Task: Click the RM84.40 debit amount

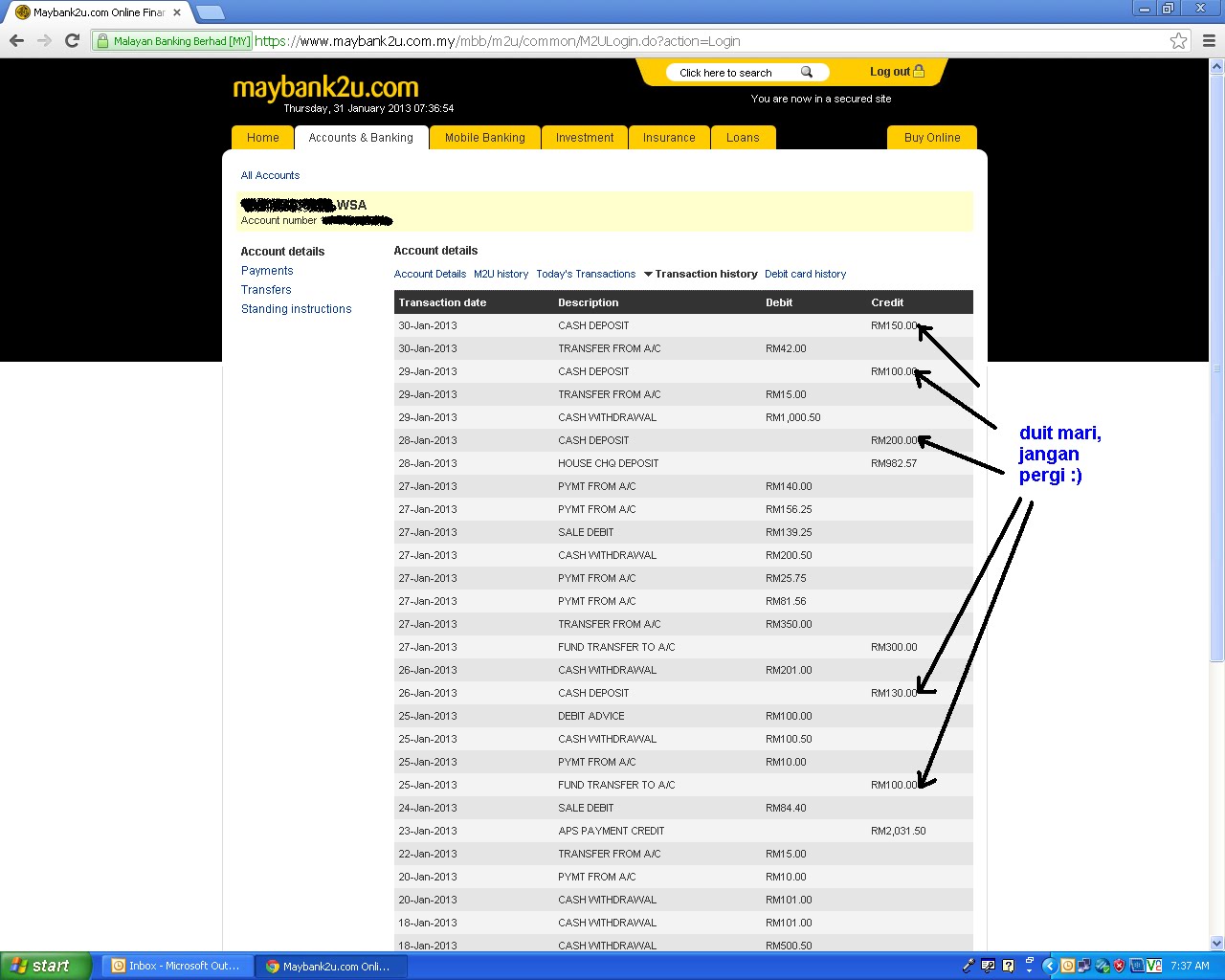Action: [786, 808]
